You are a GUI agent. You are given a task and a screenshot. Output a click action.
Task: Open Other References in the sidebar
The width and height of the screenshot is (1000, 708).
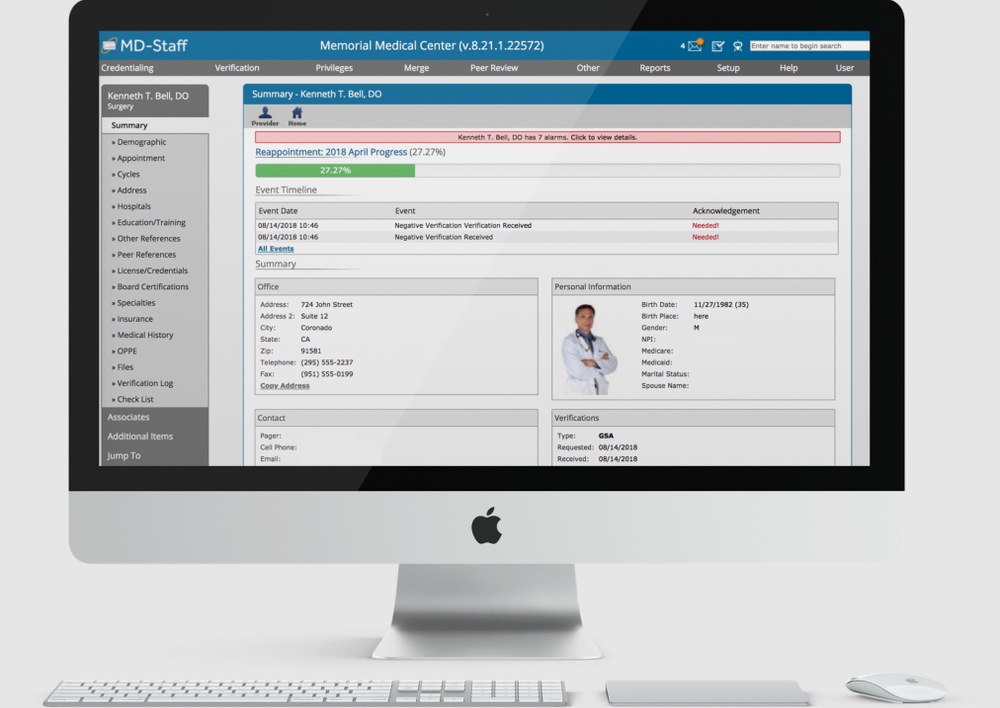click(x=148, y=238)
